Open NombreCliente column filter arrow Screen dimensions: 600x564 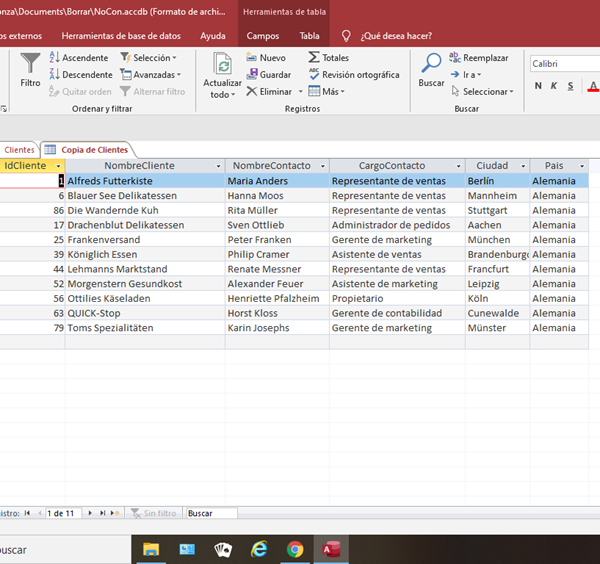[217, 166]
